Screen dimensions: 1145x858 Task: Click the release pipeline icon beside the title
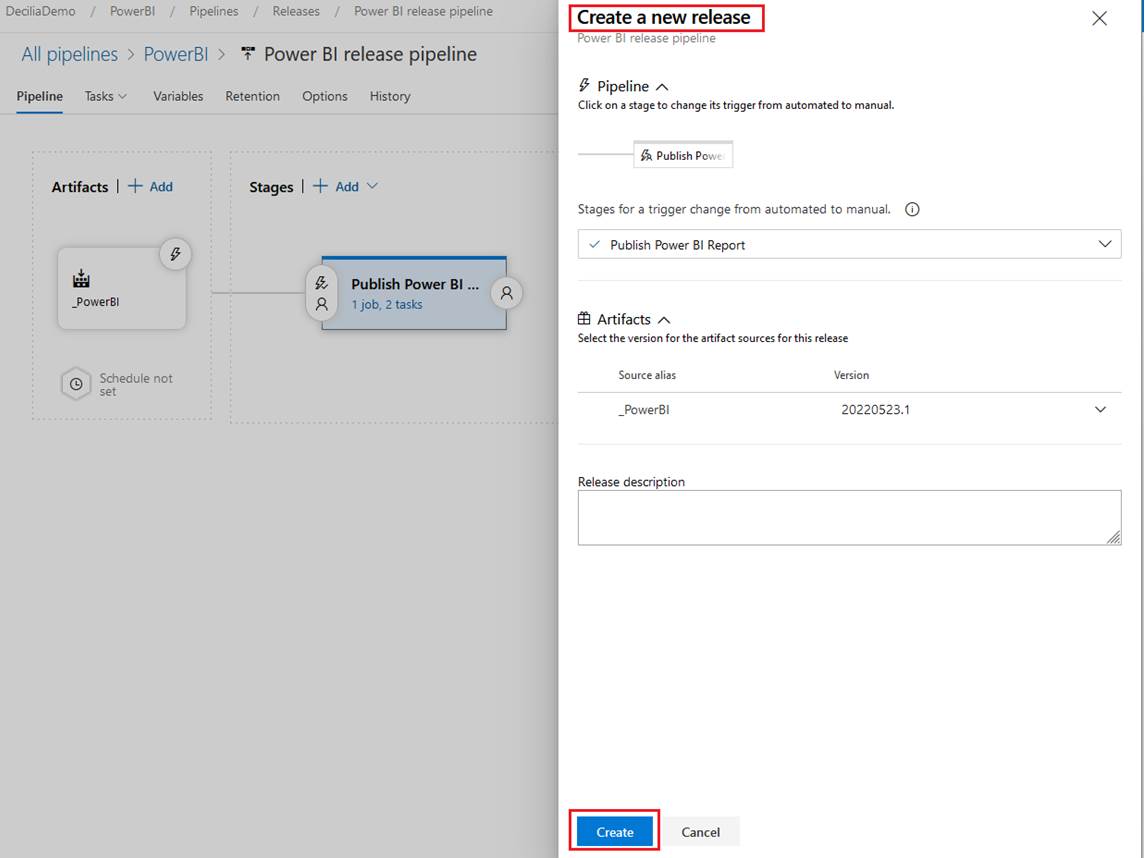pos(248,54)
